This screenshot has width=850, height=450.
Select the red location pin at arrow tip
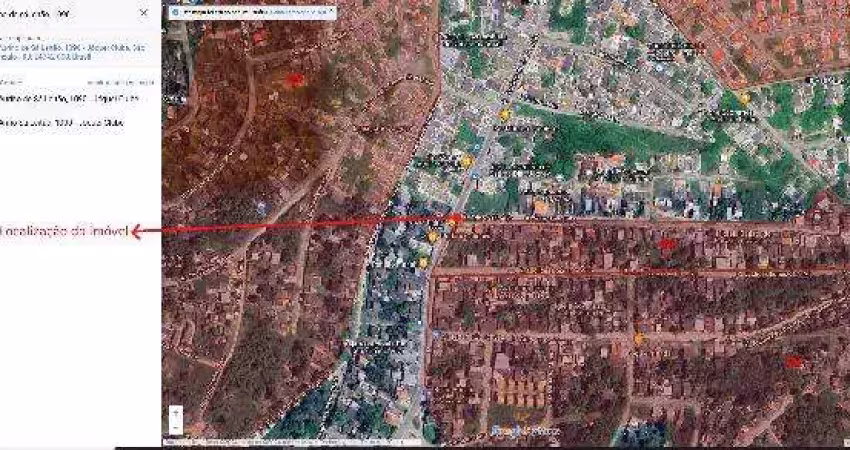click(454, 219)
